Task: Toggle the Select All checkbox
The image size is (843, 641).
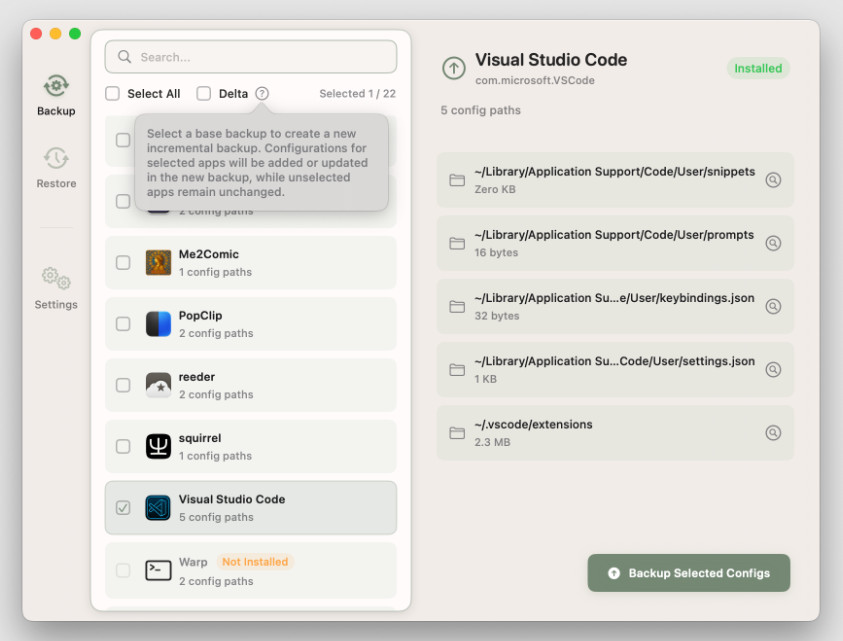Action: [x=114, y=94]
